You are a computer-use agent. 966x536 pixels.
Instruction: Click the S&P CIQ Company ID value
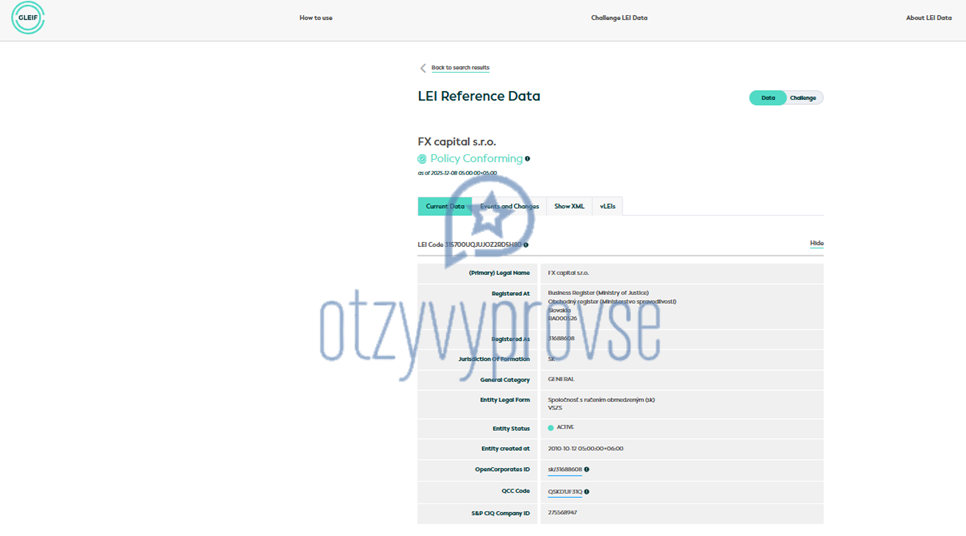coord(562,513)
